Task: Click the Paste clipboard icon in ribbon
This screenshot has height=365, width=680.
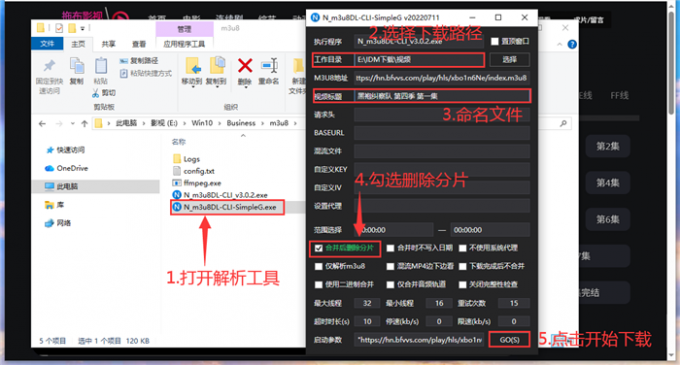Action: coord(101,66)
